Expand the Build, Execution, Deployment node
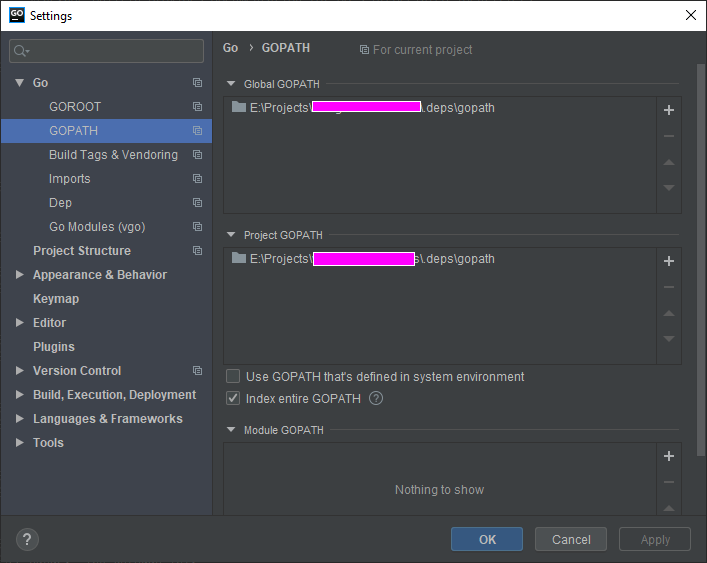Screen dimensions: 707x563 pos(19,394)
